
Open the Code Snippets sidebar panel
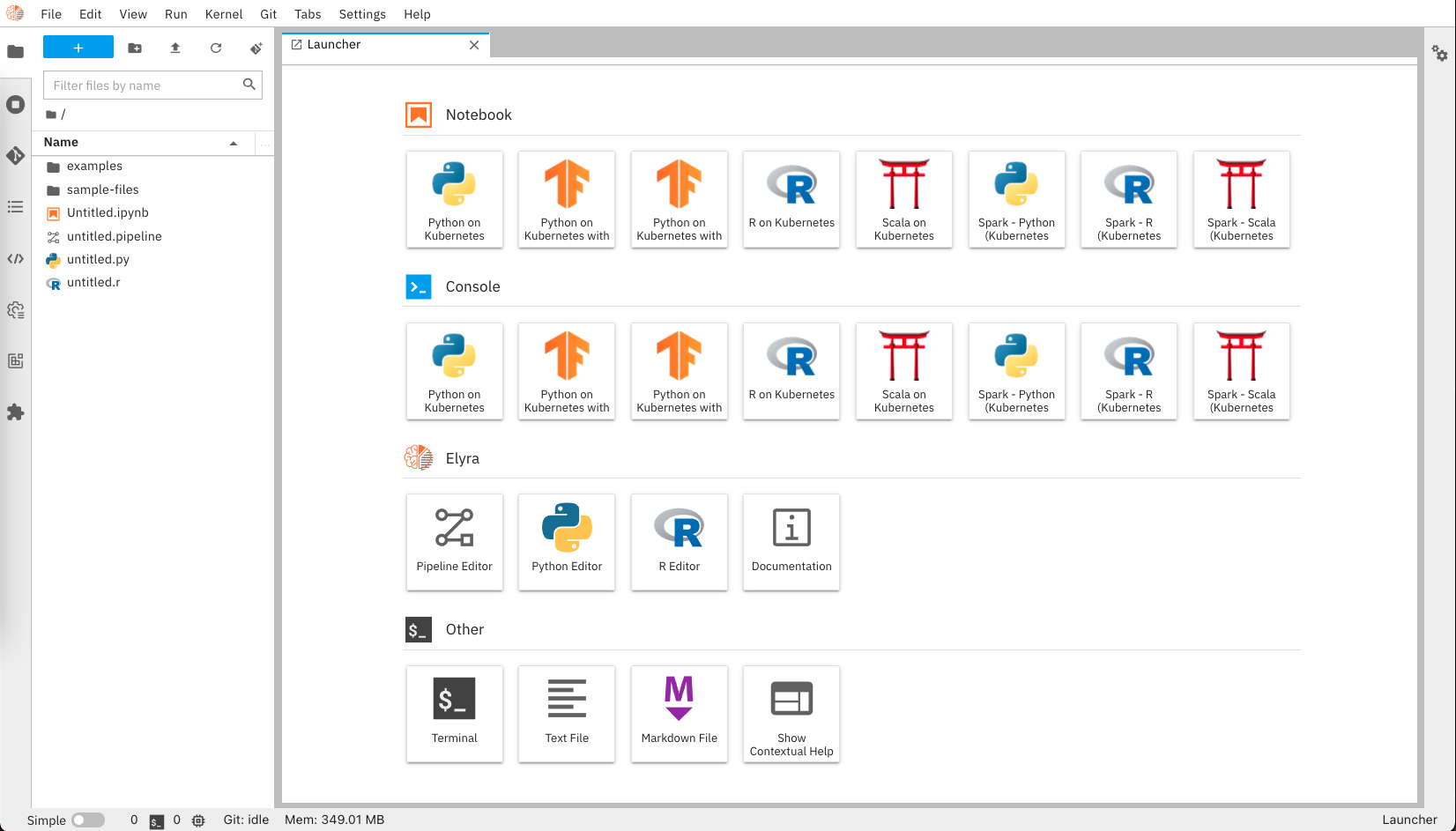click(15, 259)
